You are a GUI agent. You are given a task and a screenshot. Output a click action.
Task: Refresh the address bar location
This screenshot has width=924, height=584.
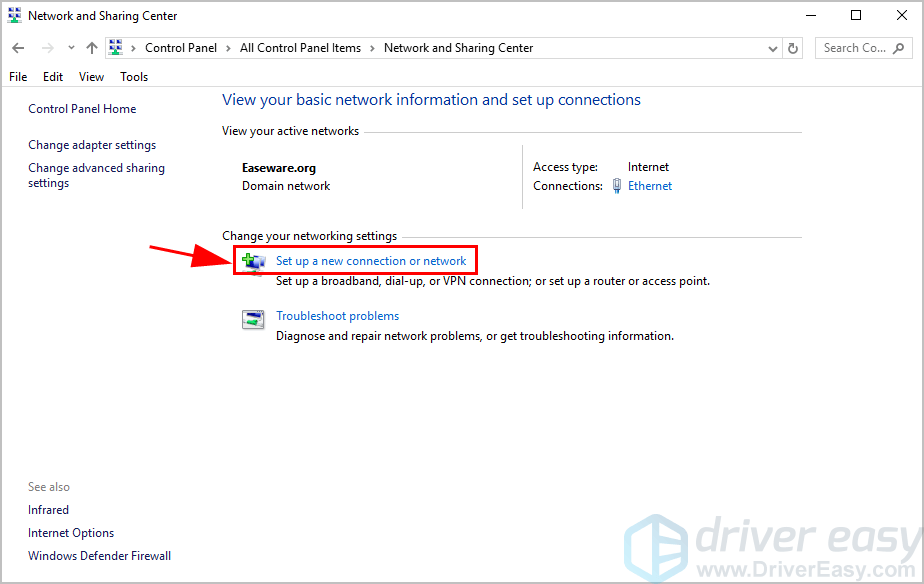pos(794,48)
